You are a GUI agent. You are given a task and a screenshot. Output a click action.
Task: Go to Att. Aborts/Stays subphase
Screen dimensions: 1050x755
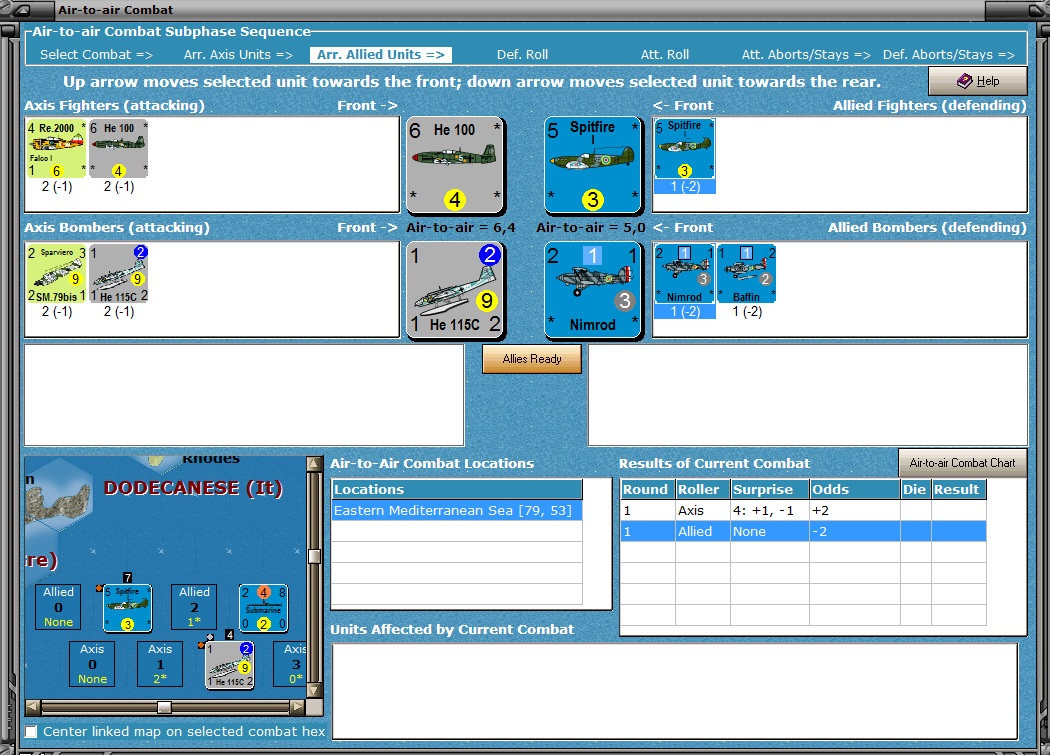(x=806, y=55)
